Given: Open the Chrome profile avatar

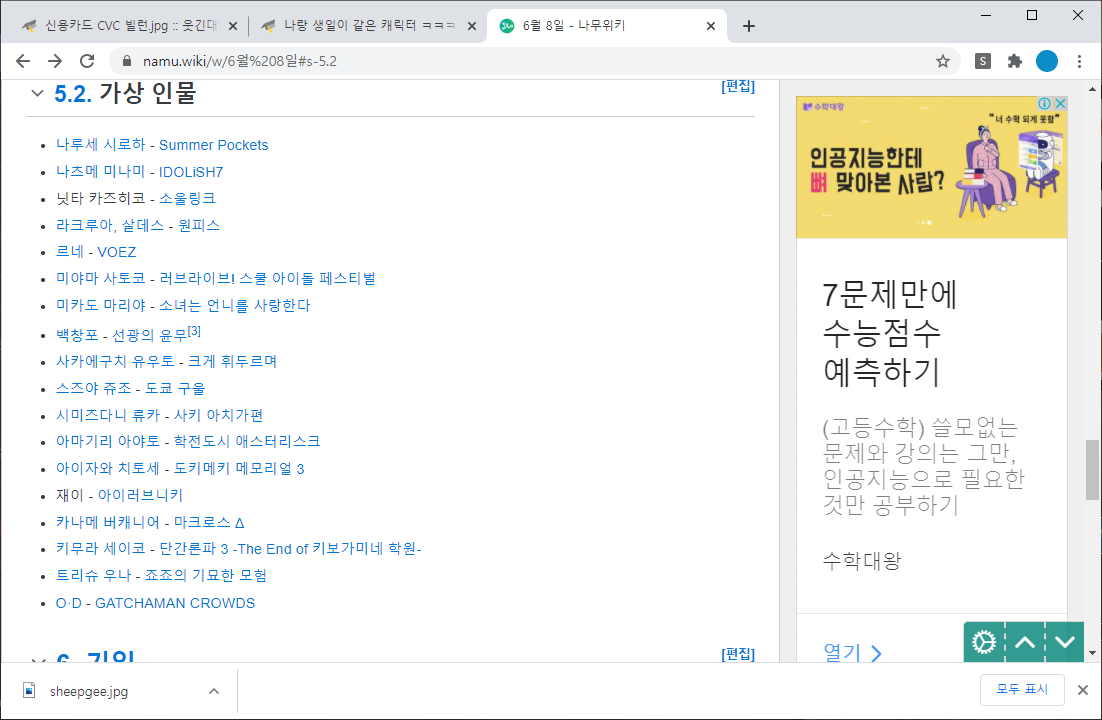Looking at the screenshot, I should tap(1046, 61).
